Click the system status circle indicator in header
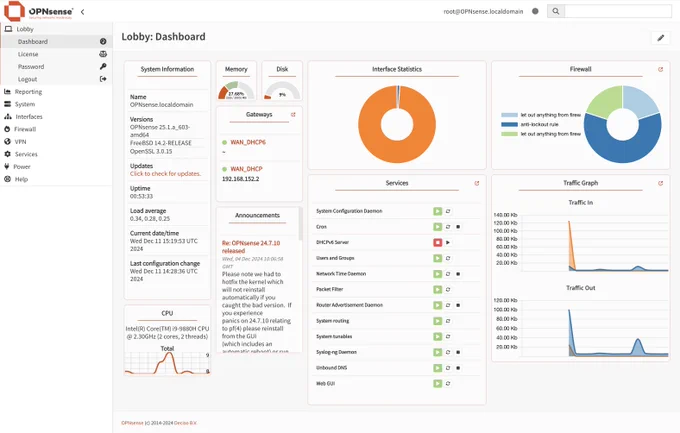 (535, 11)
